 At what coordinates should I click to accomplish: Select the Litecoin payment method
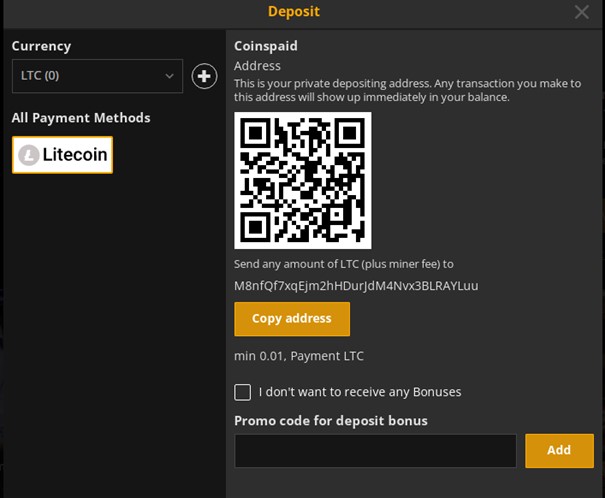[x=63, y=155]
